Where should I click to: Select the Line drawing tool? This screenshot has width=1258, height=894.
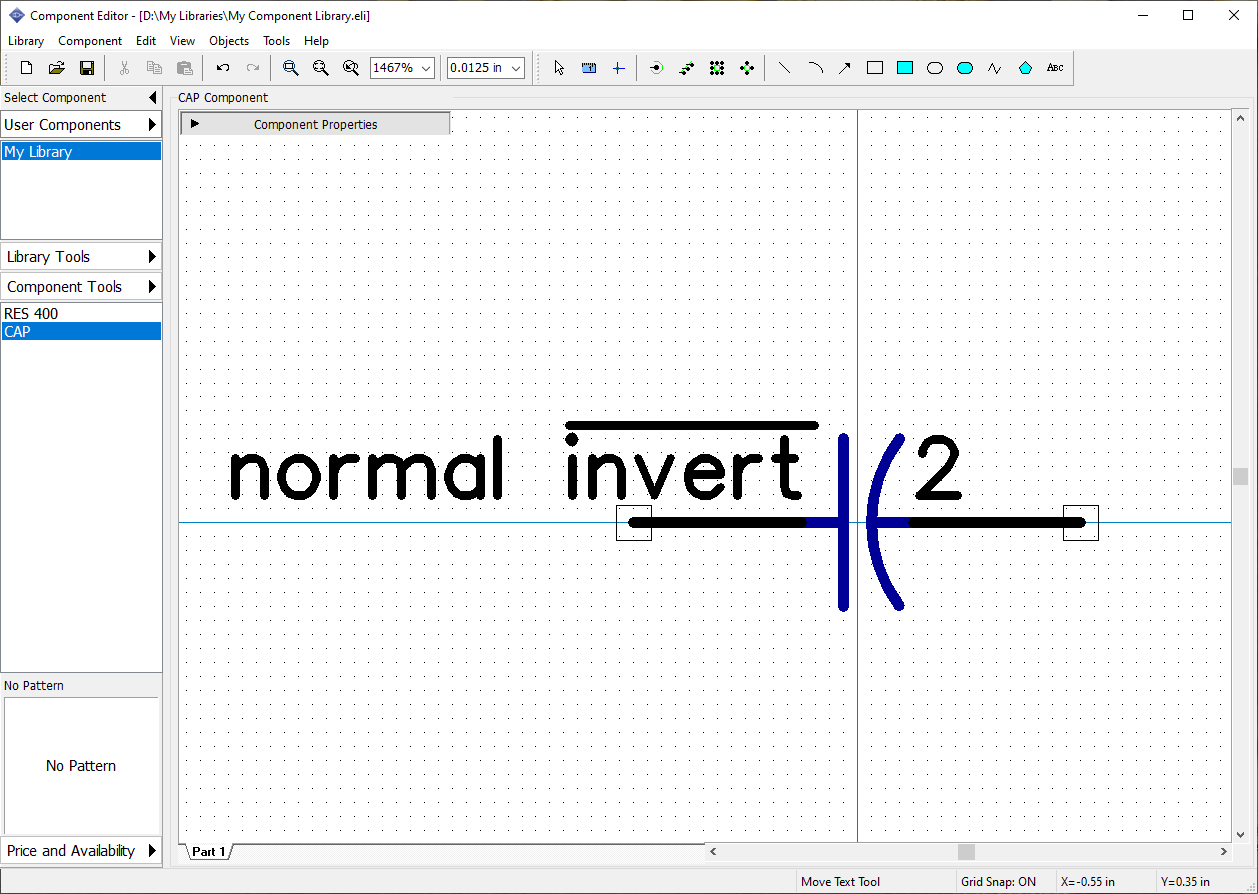tap(785, 68)
